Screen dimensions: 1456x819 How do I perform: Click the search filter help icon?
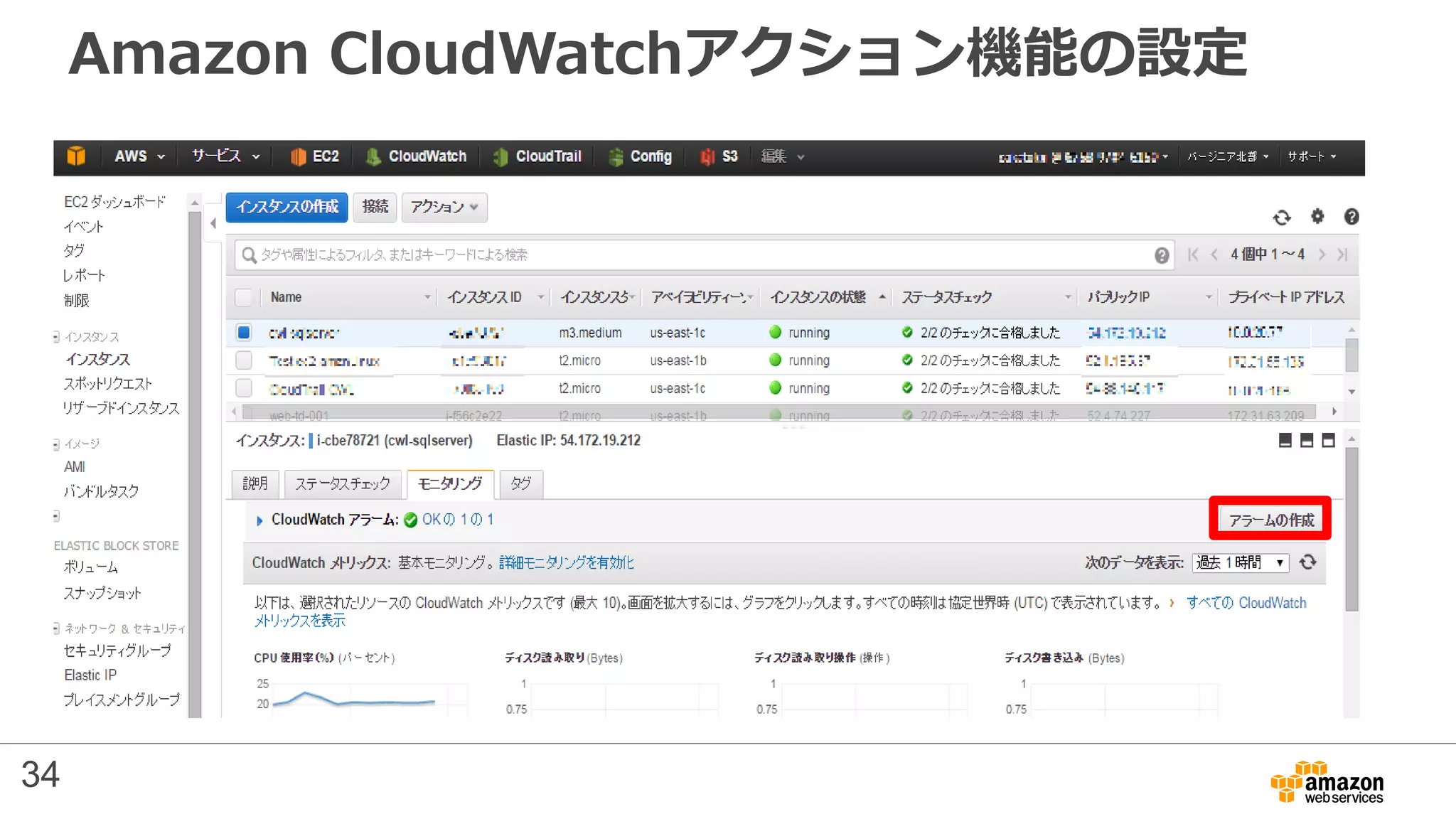point(1162,255)
